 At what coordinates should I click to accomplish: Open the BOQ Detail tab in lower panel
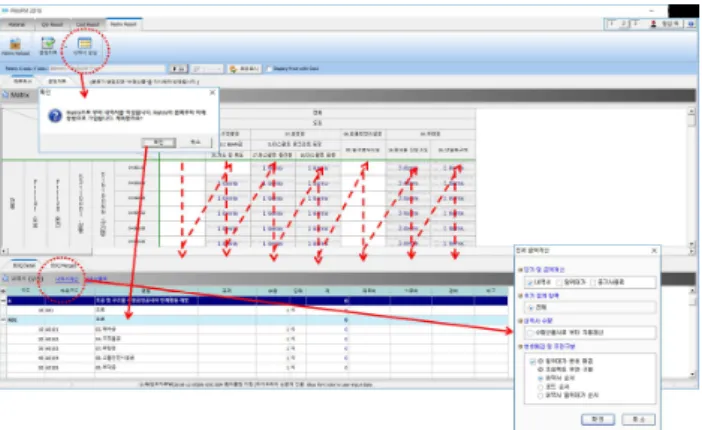(24, 265)
